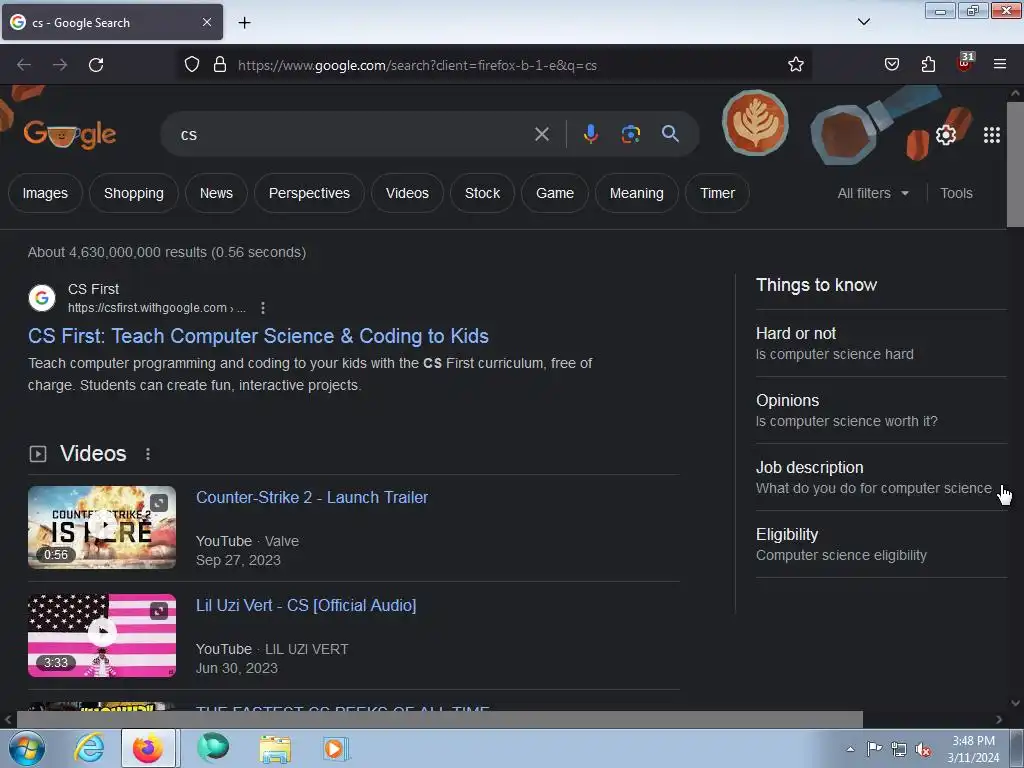Open options menu beside csfirst.withgoogle.com URL
This screenshot has height=768, width=1024.
[x=263, y=308]
